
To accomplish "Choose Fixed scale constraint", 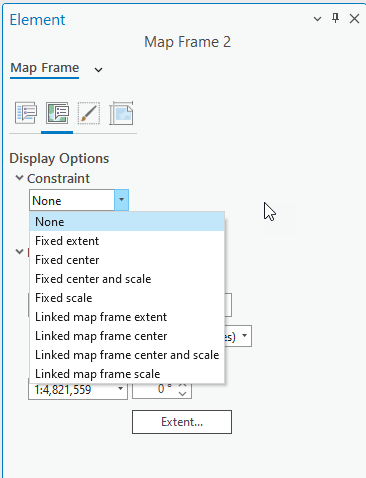I will [x=127, y=298].
